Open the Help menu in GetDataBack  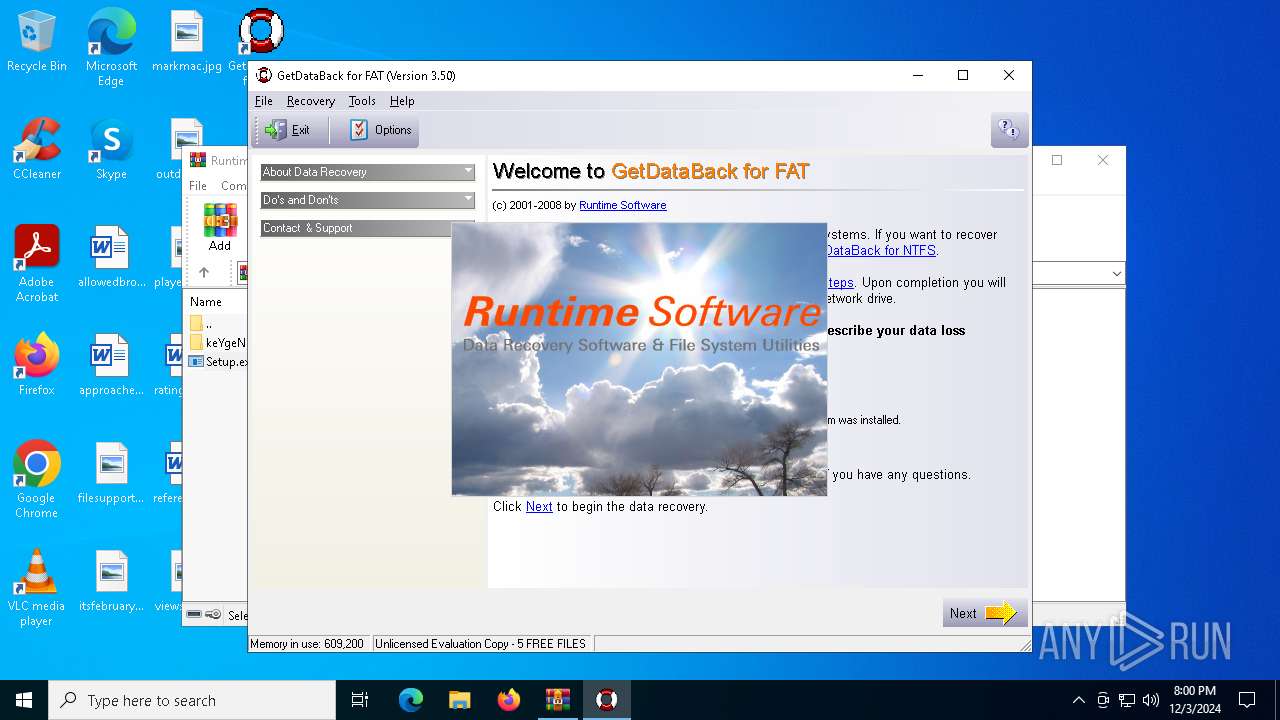[402, 101]
